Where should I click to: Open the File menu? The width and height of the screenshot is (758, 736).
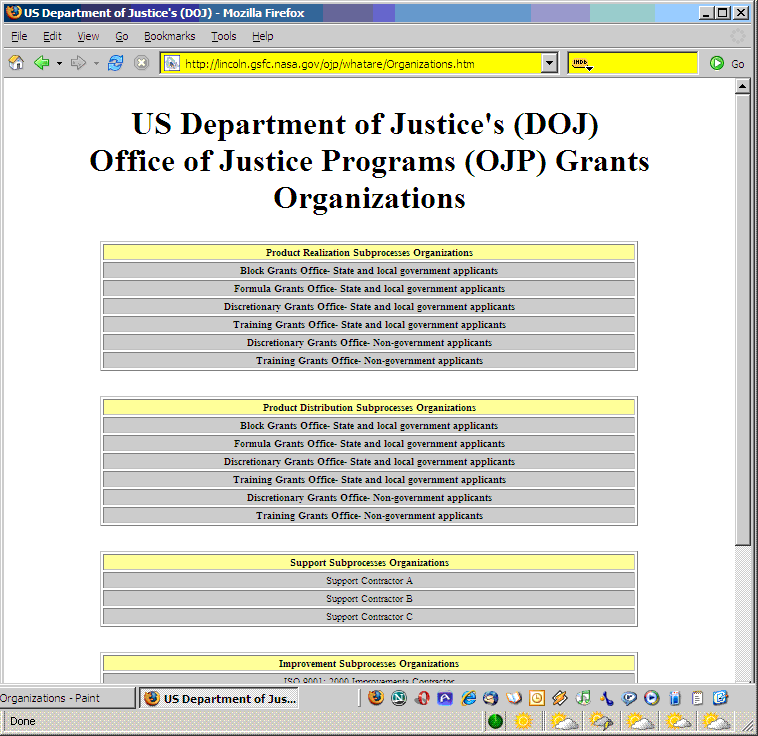(19, 36)
